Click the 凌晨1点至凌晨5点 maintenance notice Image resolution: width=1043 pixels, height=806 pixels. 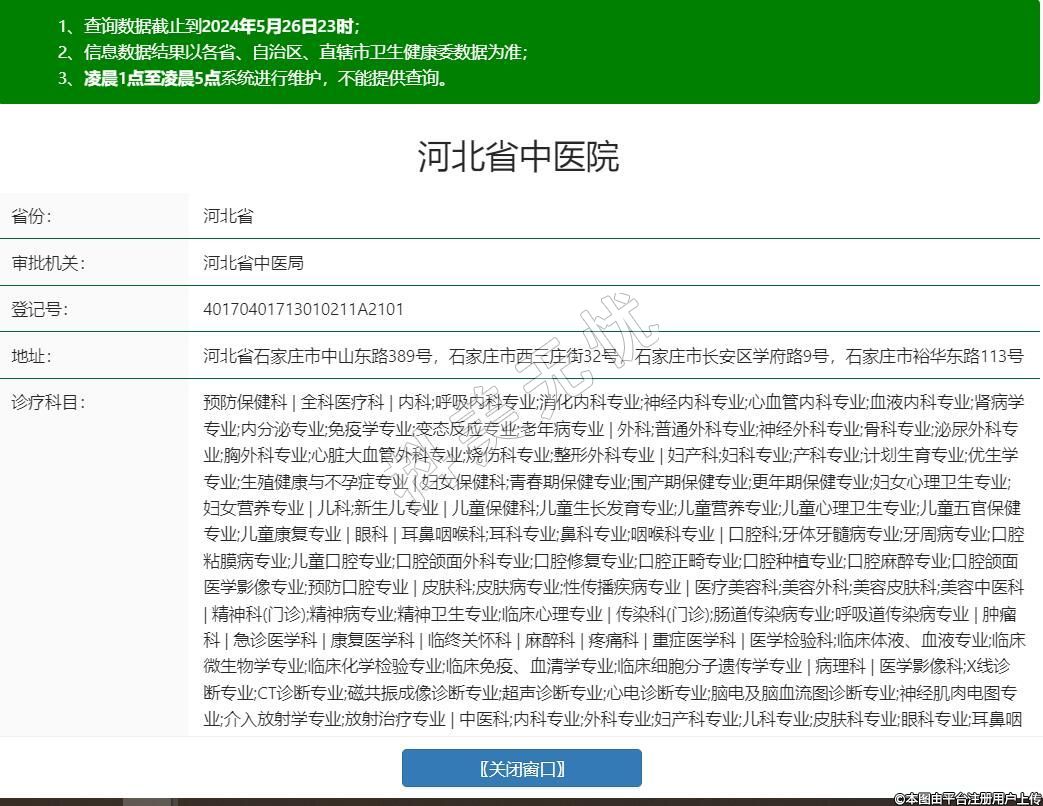click(x=265, y=79)
